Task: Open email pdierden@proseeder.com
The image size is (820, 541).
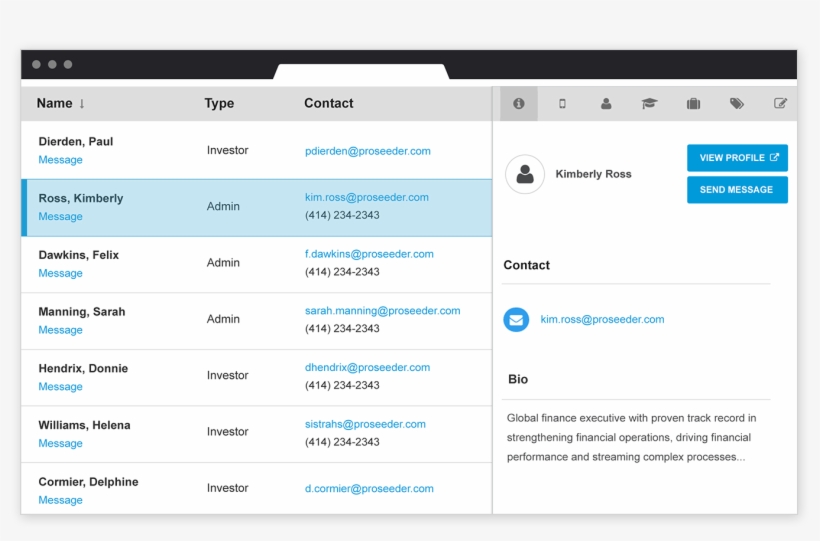Action: 368,151
